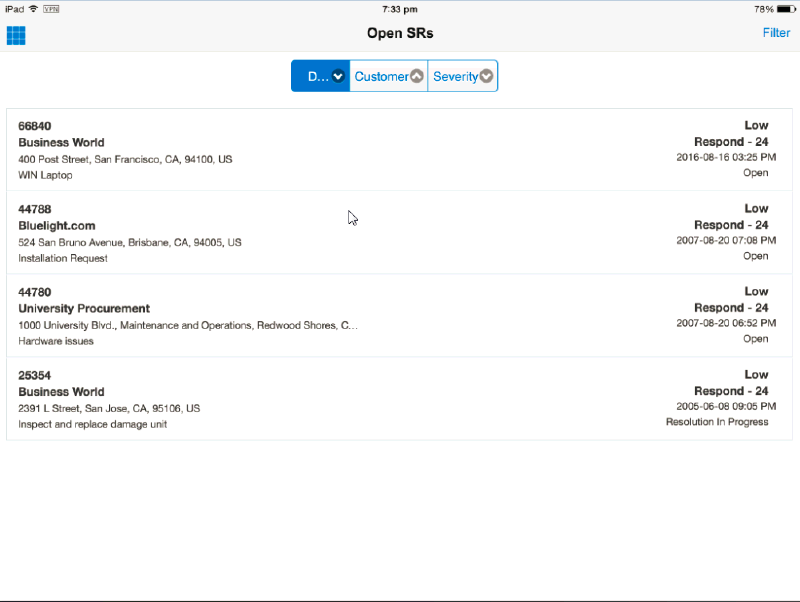Select address 2391 L Street, San Jose
The height and width of the screenshot is (602, 800).
109,409
